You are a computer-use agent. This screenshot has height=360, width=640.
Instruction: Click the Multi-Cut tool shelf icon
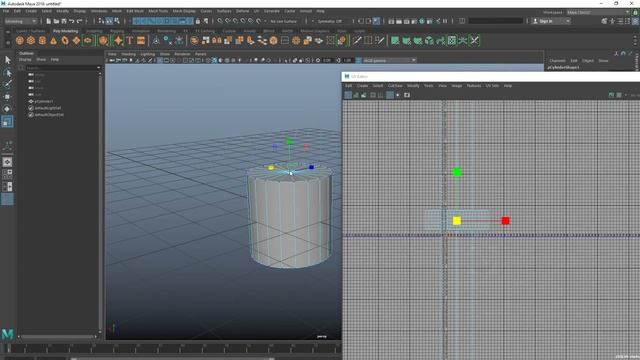357,40
